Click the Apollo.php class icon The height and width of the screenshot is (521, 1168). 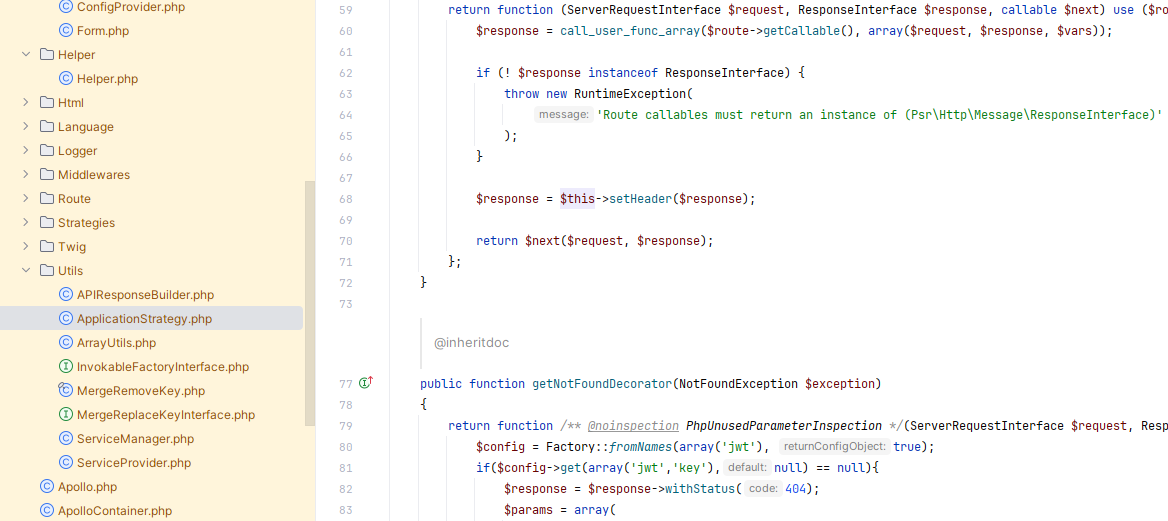point(47,487)
